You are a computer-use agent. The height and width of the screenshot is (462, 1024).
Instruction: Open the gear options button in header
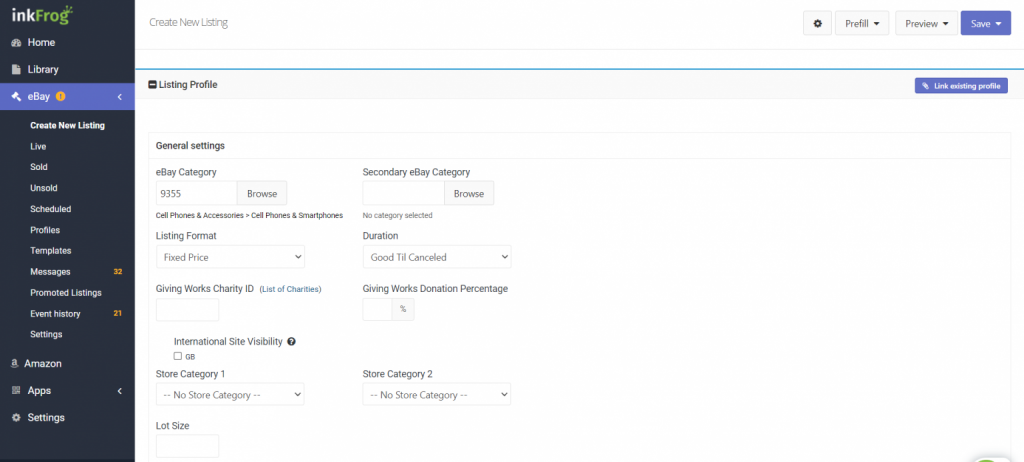tap(817, 24)
